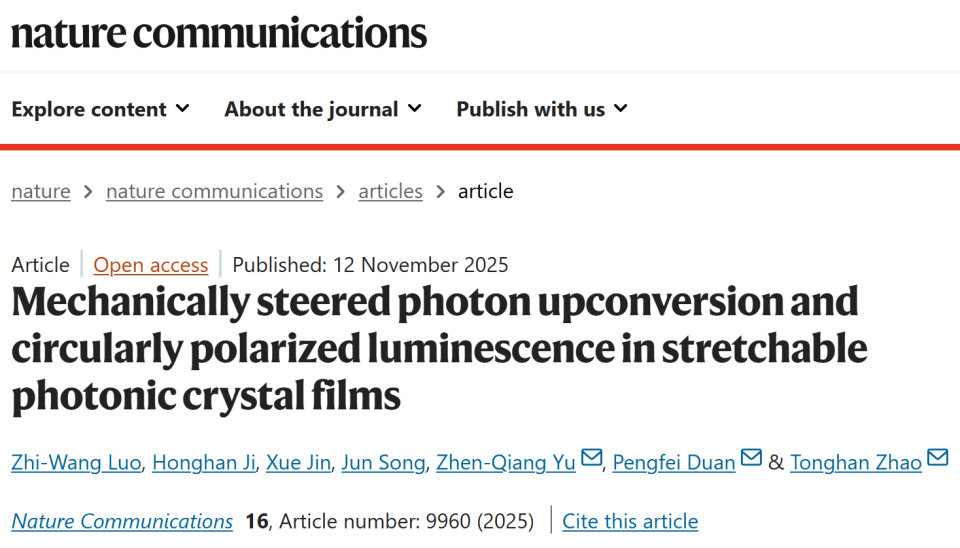Click the Open access link

pyautogui.click(x=151, y=265)
